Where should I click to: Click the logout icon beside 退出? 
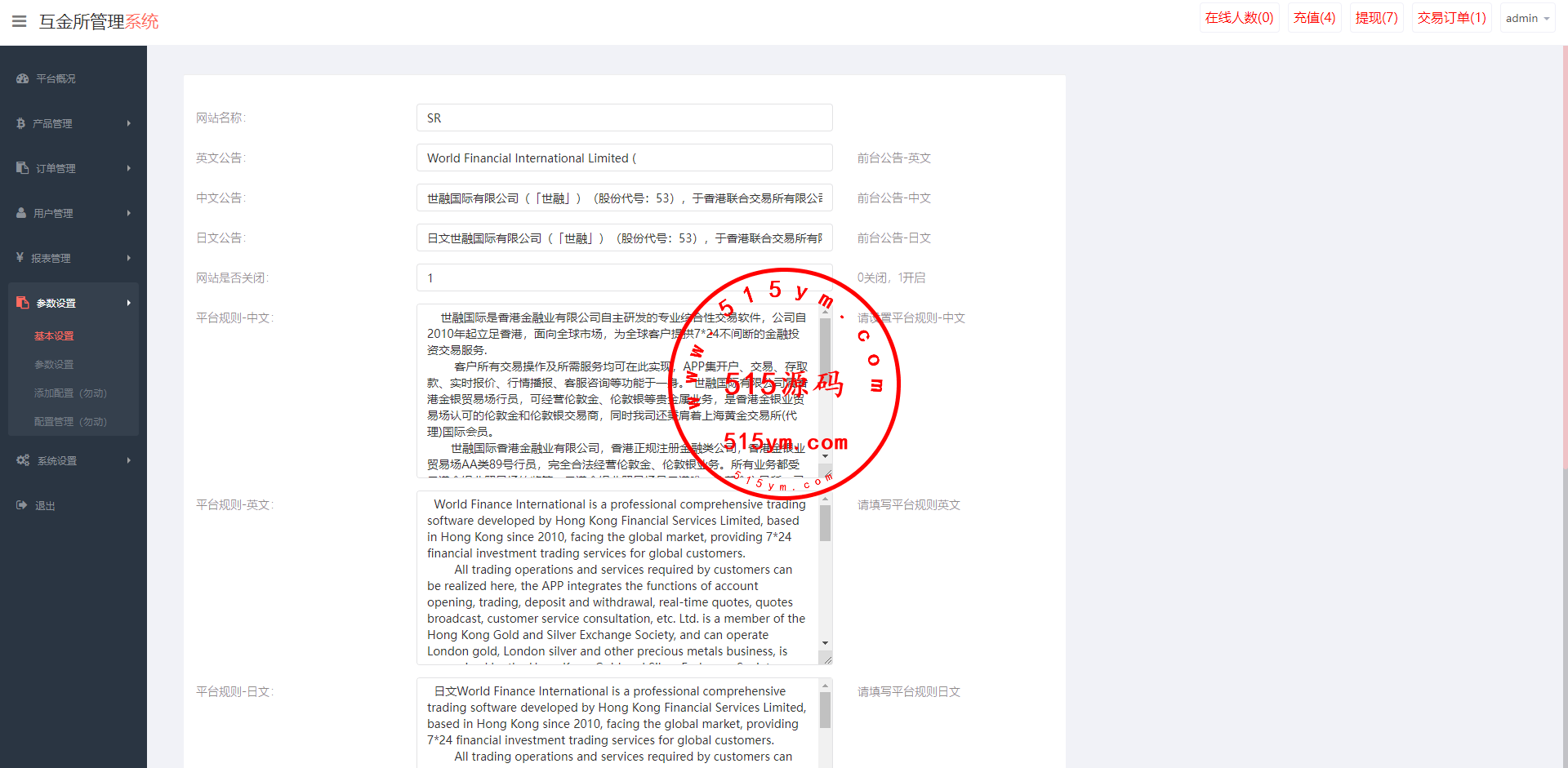coord(22,505)
